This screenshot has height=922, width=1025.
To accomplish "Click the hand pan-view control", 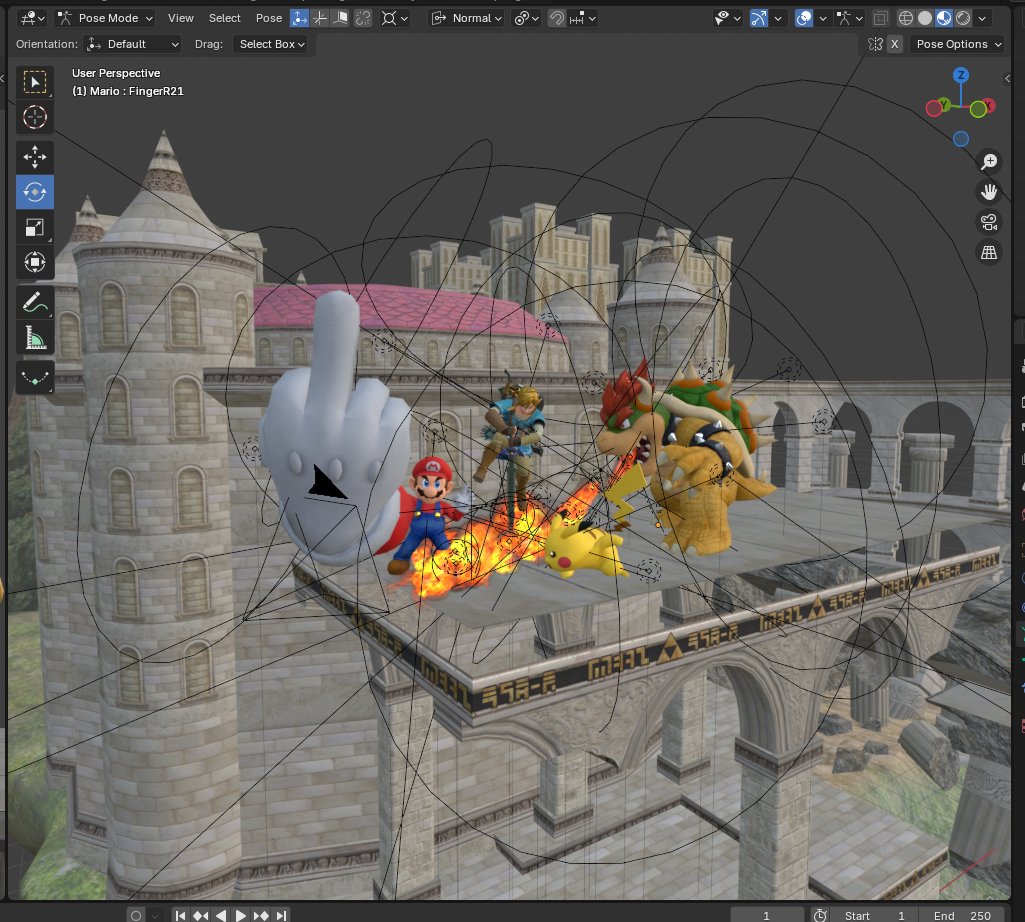I will 989,192.
